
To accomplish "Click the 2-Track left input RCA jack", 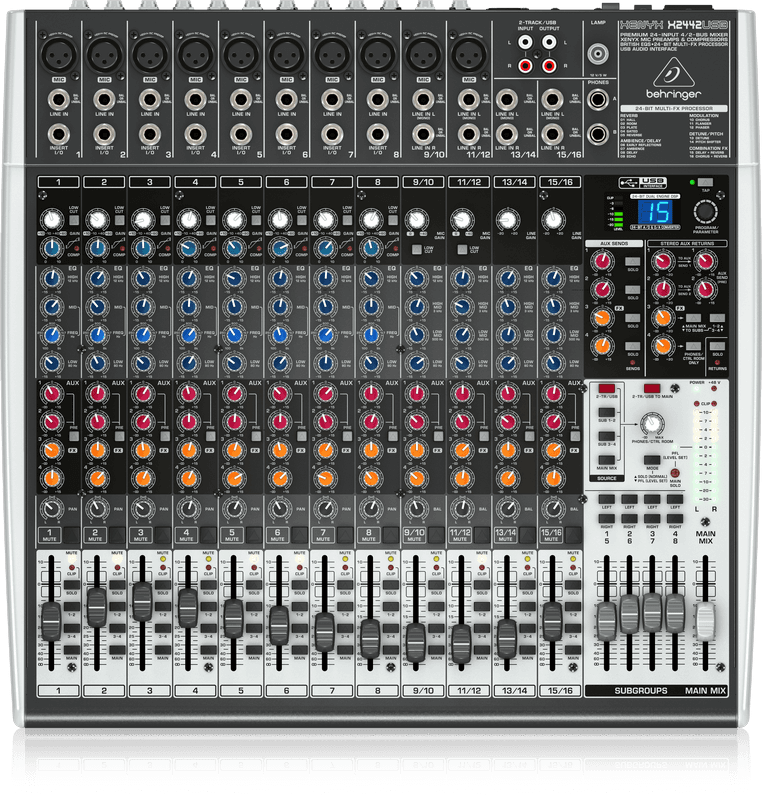I will pos(525,42).
